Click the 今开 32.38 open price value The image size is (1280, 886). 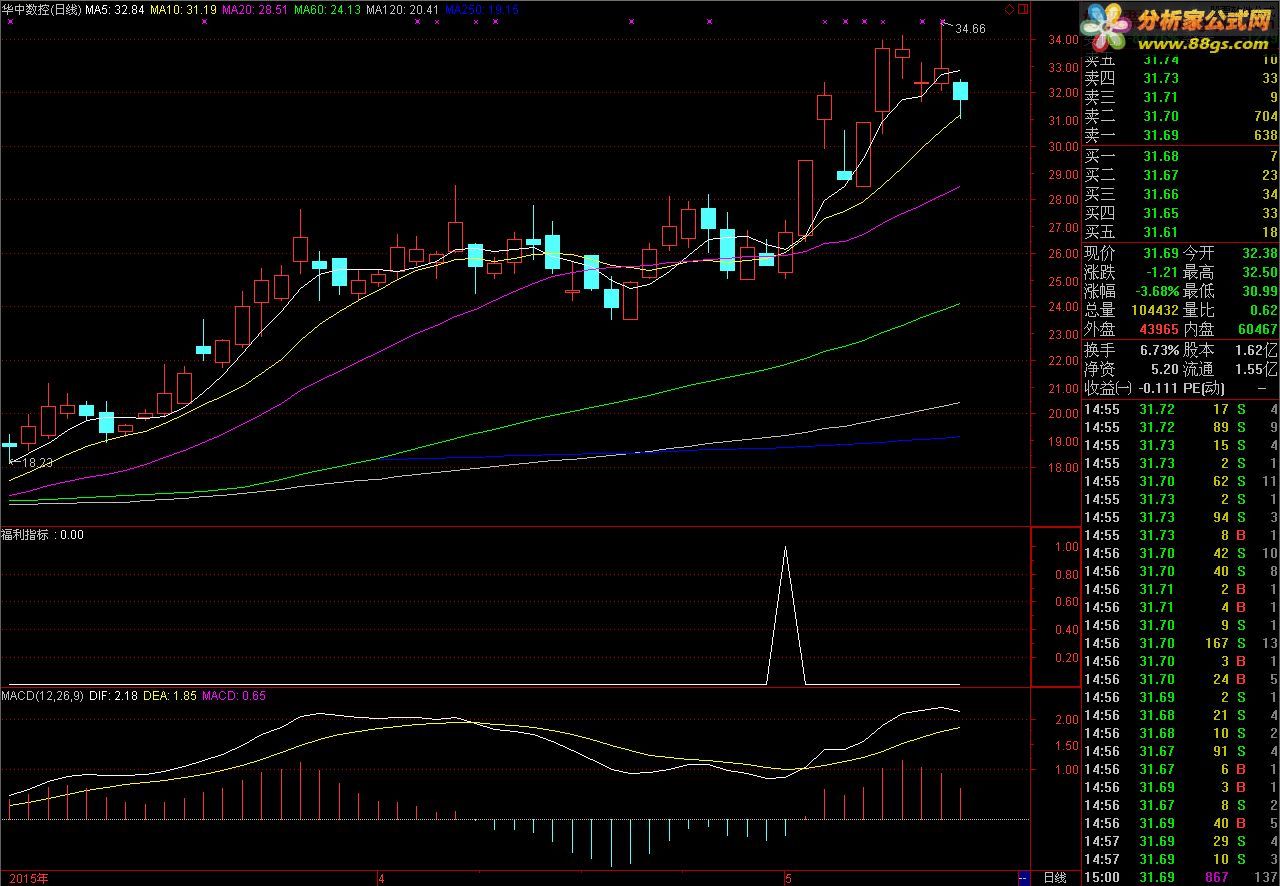tap(1259, 253)
